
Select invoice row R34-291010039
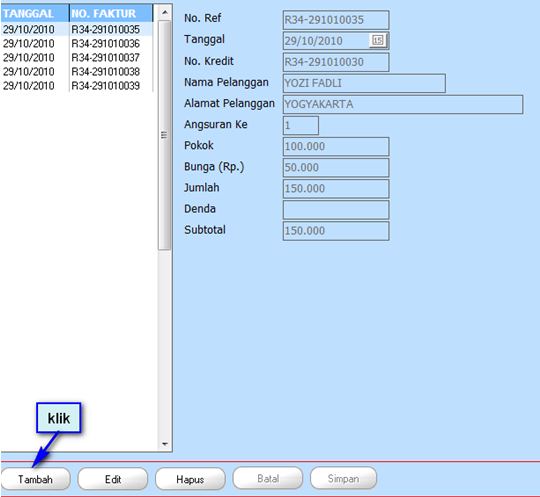pos(76,86)
